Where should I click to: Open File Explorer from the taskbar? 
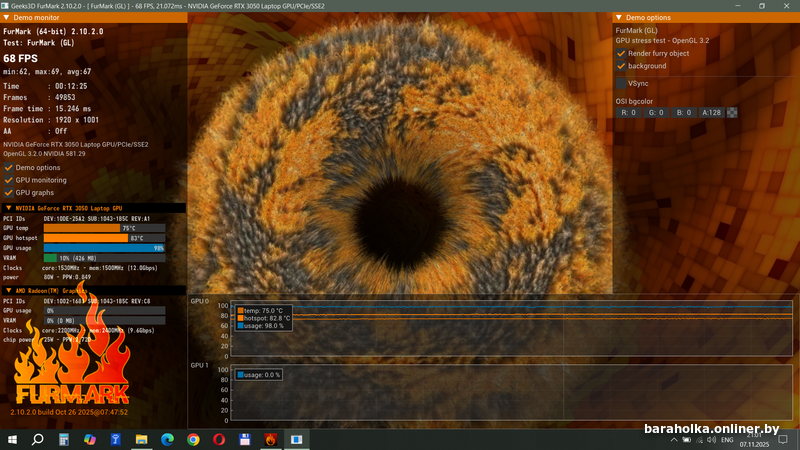point(142,439)
